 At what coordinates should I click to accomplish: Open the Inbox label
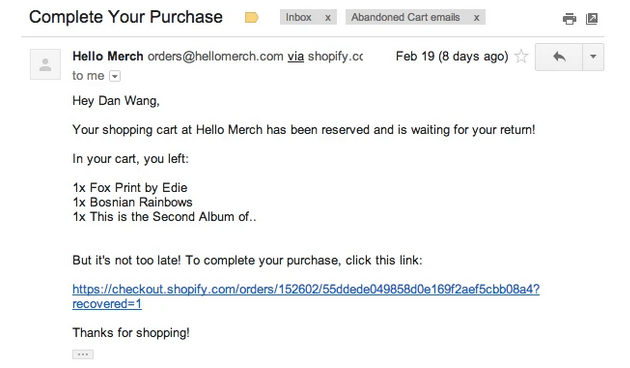[299, 17]
